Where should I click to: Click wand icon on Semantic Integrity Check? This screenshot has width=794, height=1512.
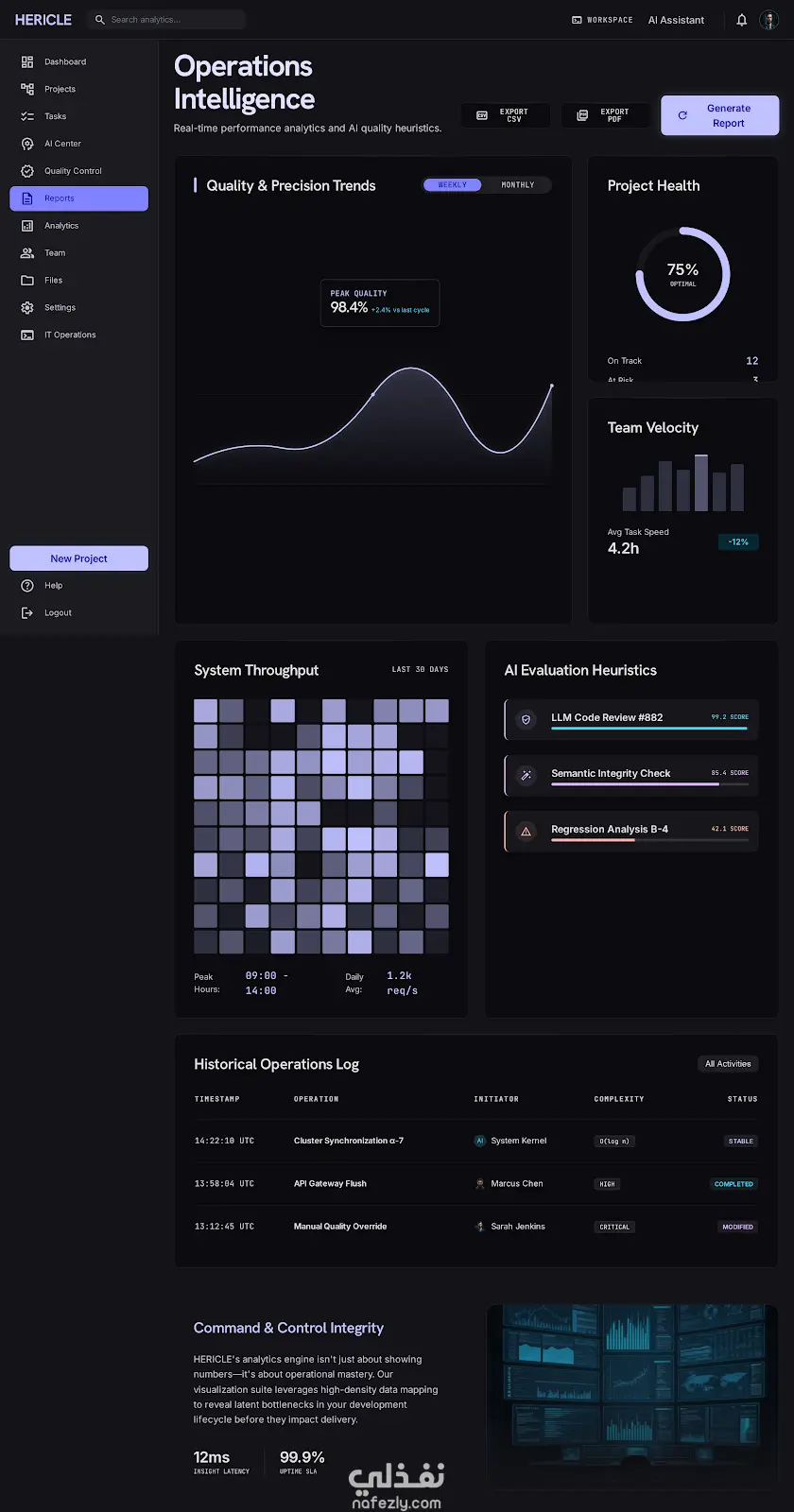pyautogui.click(x=526, y=776)
